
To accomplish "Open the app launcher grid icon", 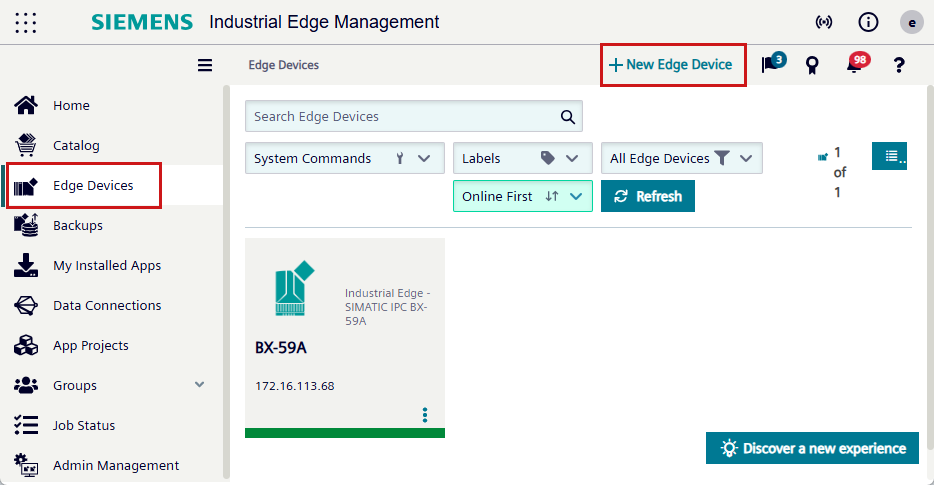I will point(26,22).
